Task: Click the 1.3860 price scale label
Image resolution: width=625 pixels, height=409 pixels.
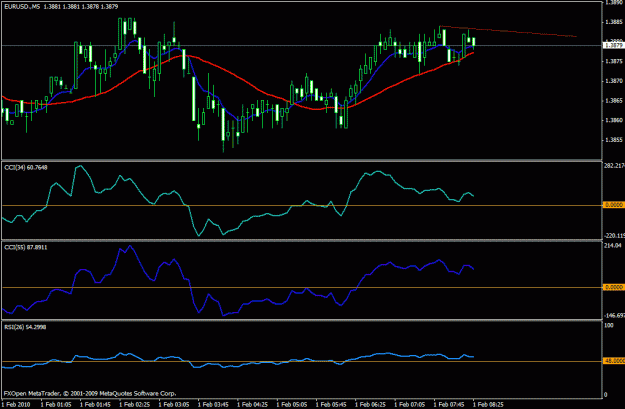Action: (614, 120)
